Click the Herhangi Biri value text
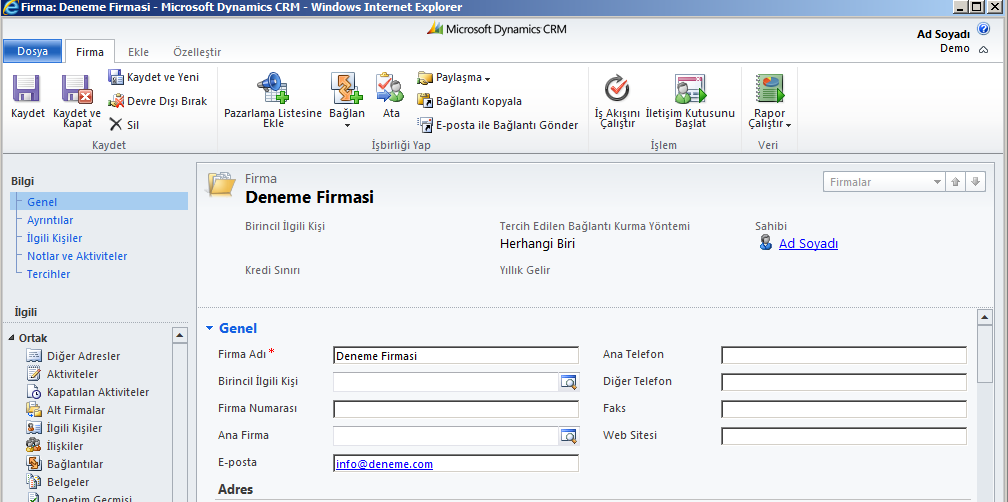This screenshot has height=502, width=1008. (537, 244)
